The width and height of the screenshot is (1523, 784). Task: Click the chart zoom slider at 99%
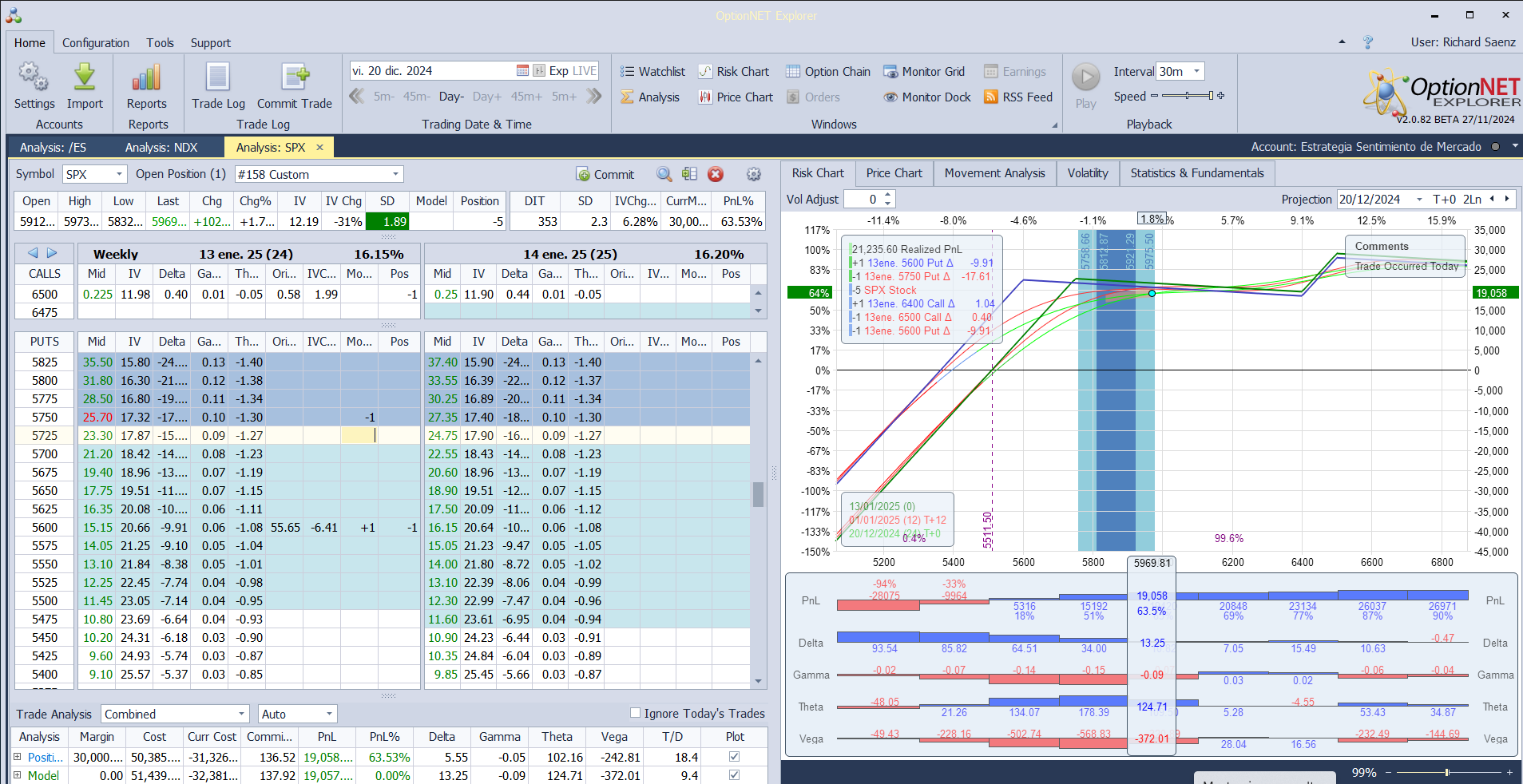1447,773
